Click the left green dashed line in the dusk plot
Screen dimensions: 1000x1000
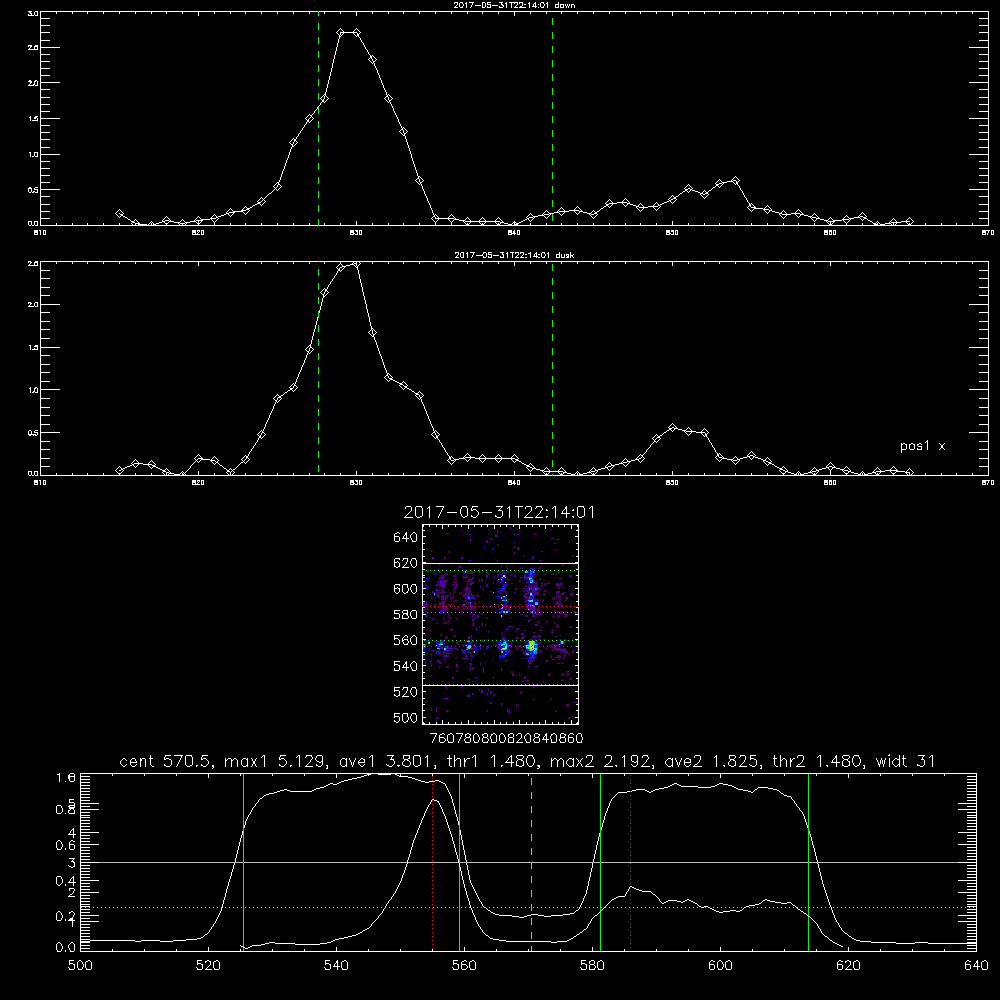[x=318, y=369]
